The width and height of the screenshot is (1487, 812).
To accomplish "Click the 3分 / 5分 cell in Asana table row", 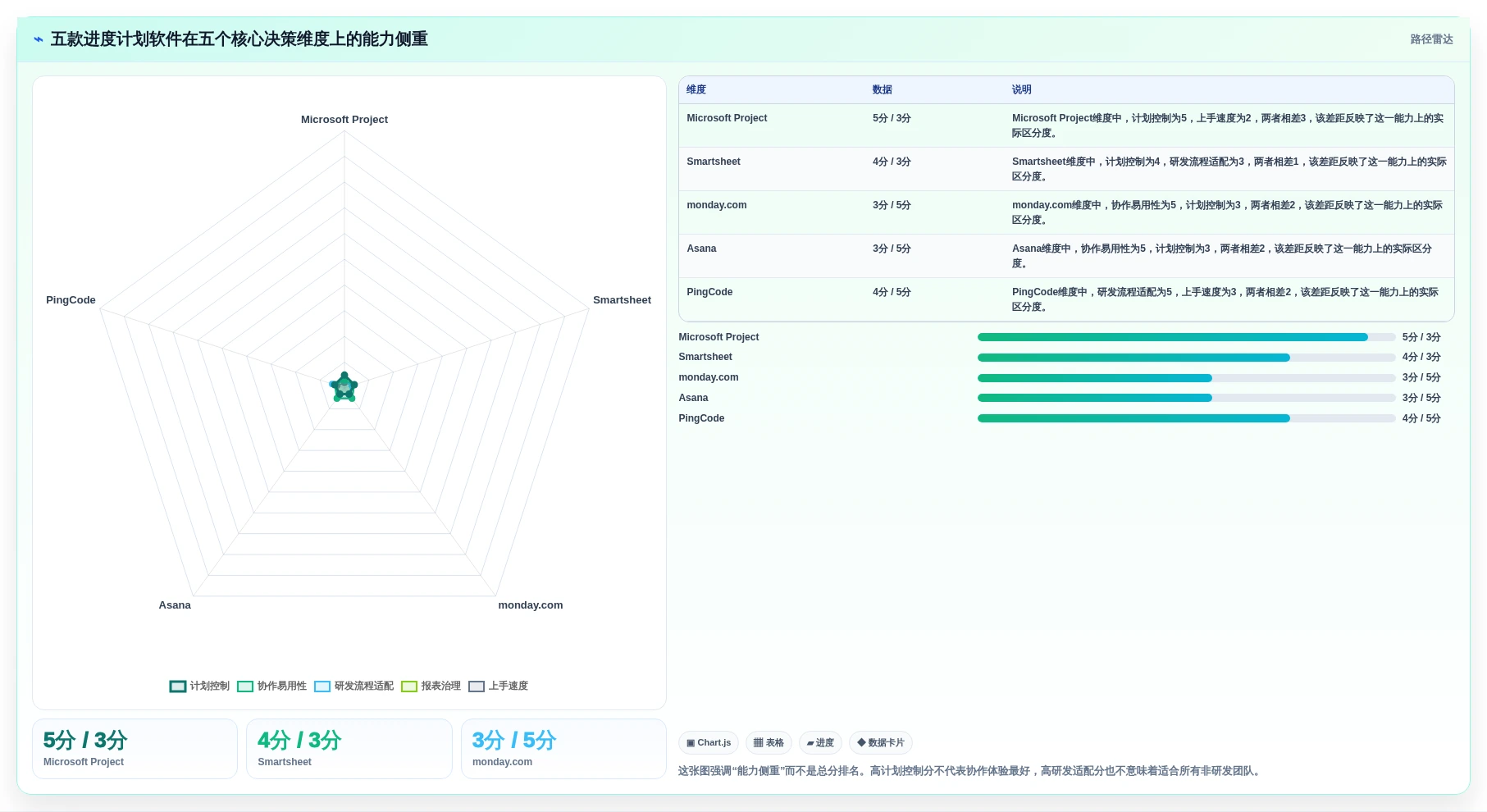I will (892, 249).
